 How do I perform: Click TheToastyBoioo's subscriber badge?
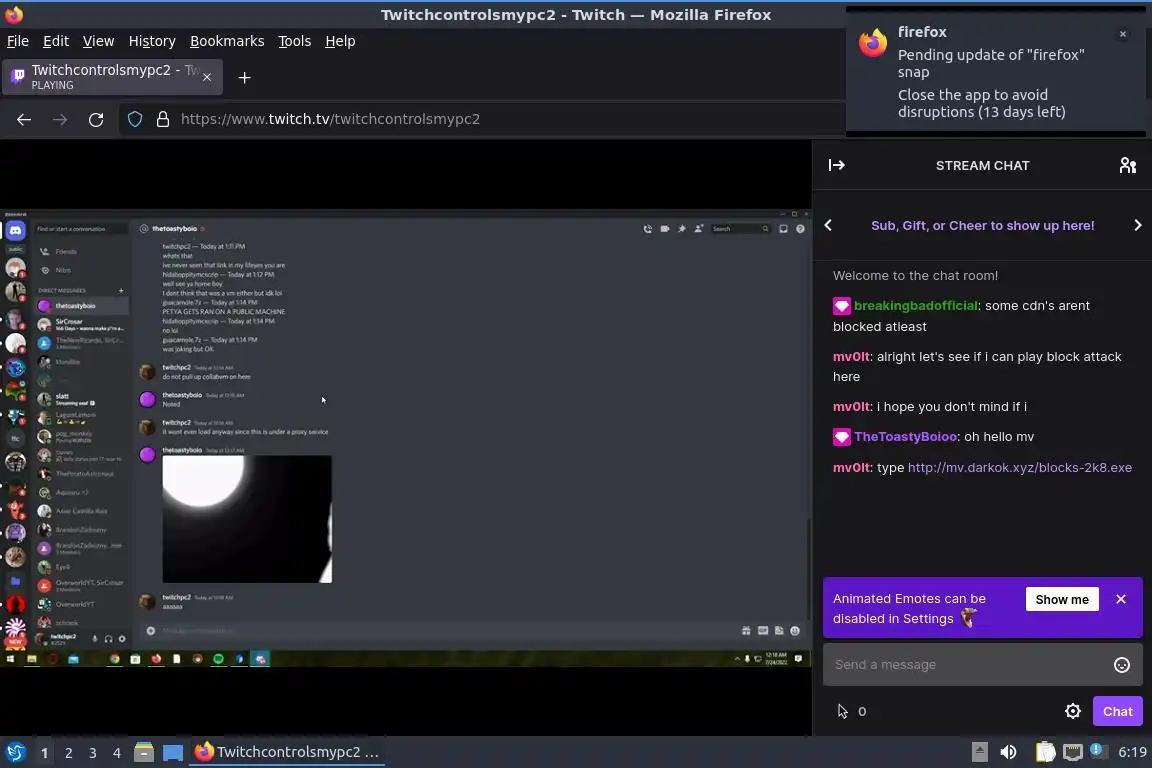pyautogui.click(x=841, y=437)
